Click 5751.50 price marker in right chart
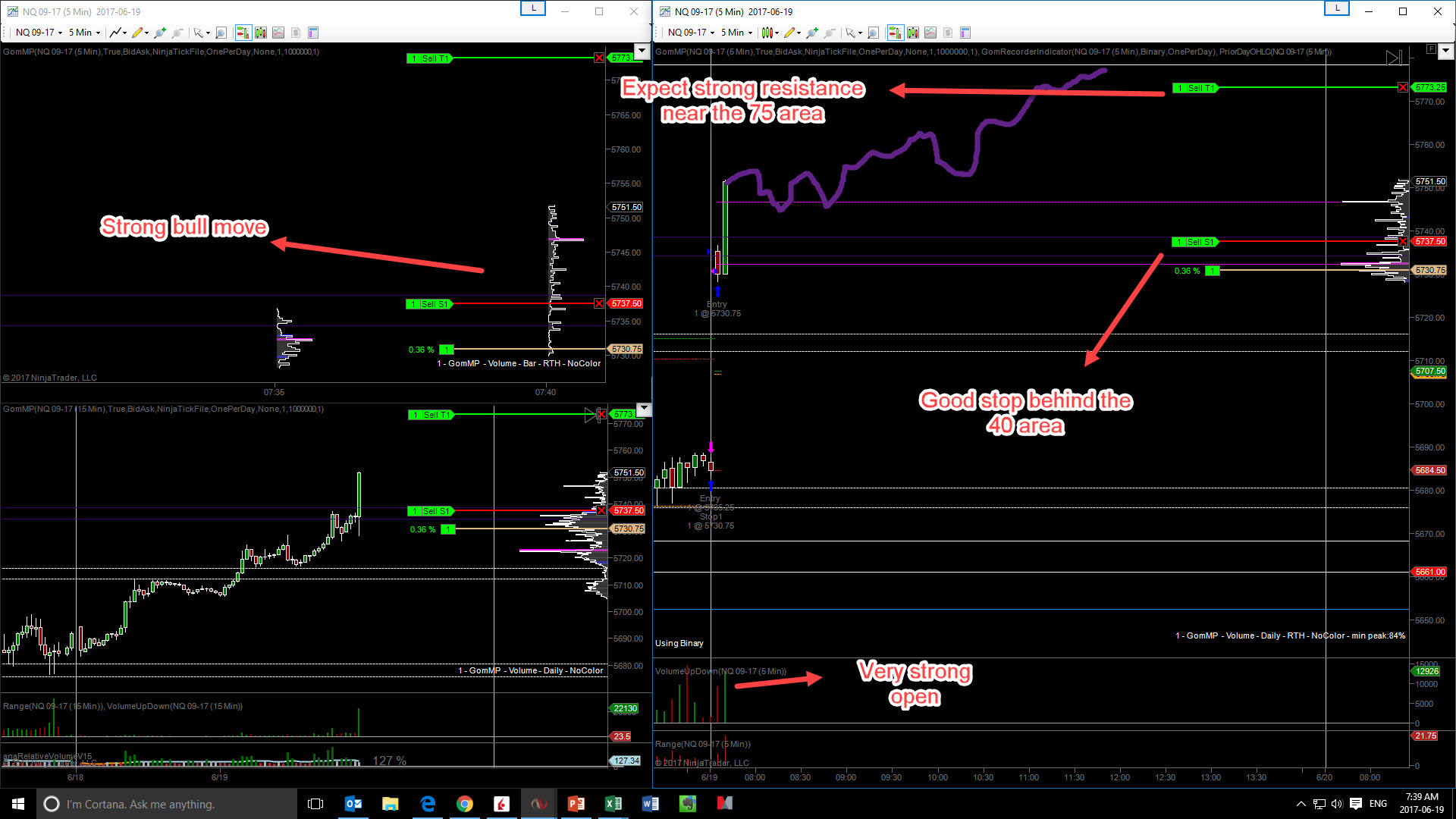The height and width of the screenshot is (819, 1456). [1430, 182]
